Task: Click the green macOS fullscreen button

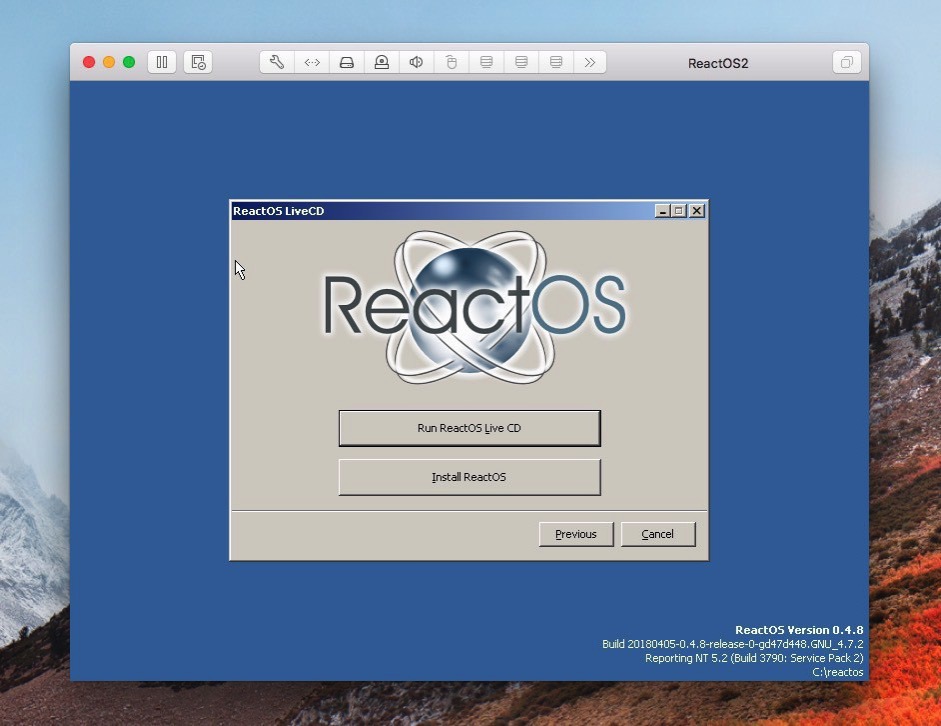Action: (x=129, y=62)
